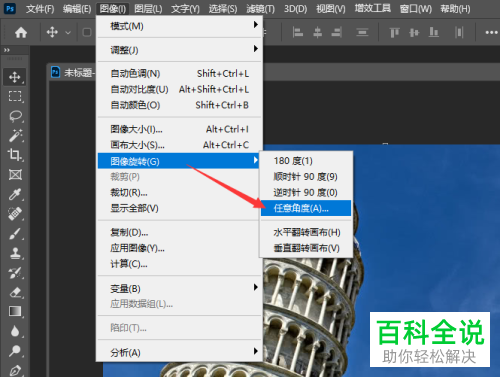
Task: Choose 自动对比度(U) menu entry
Action: 179,89
